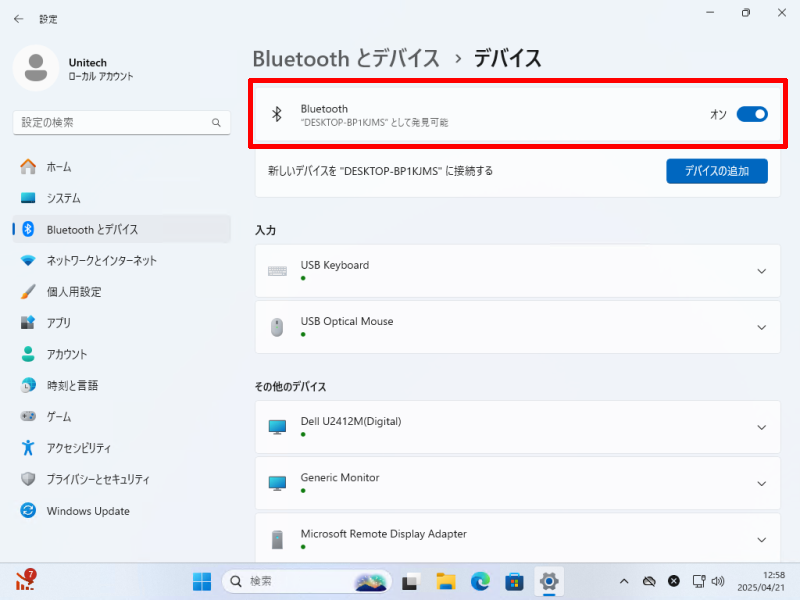Open アカウント settings page
800x600 pixels.
click(x=121, y=354)
